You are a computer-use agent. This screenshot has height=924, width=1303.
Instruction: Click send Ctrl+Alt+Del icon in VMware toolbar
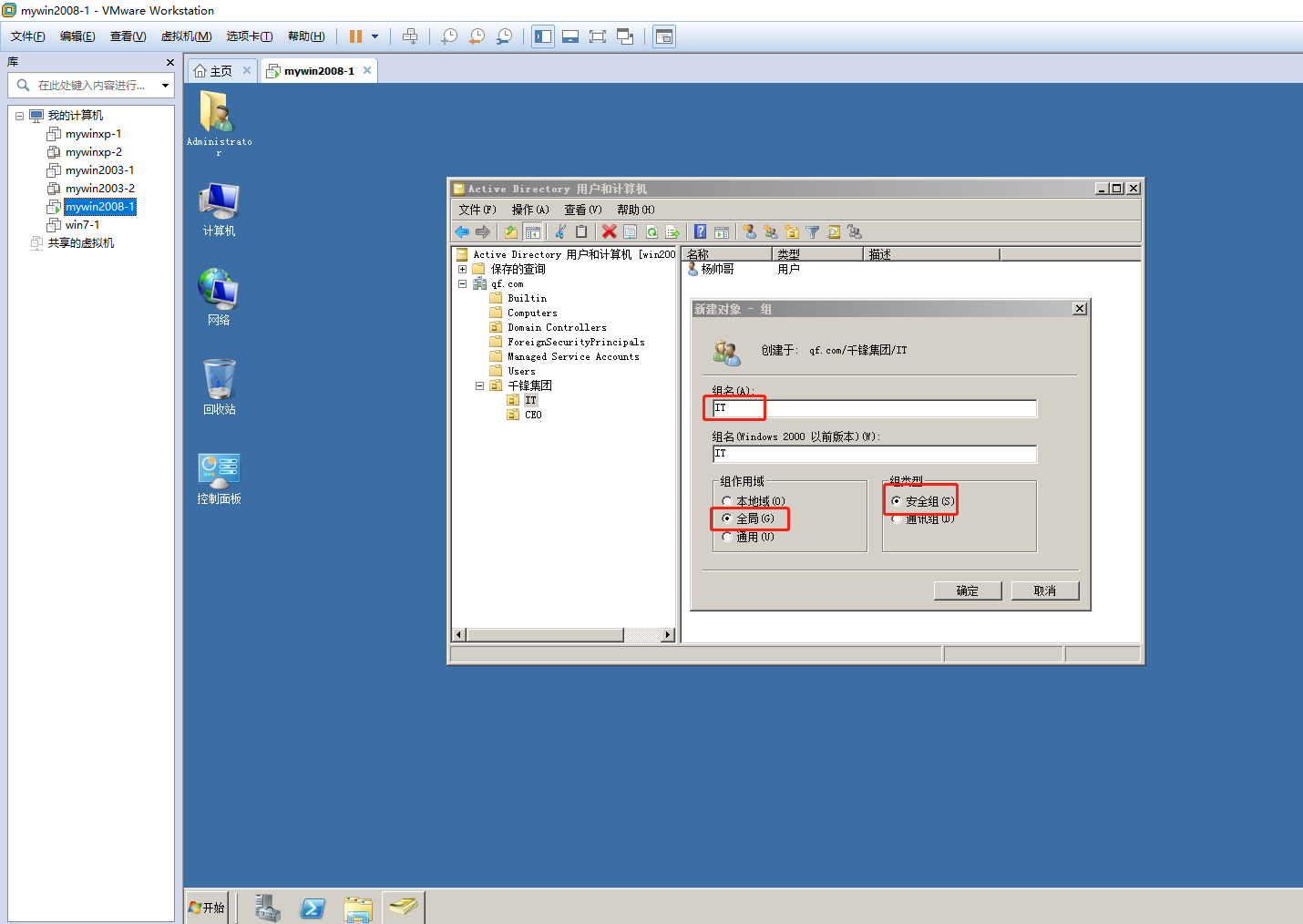point(410,36)
